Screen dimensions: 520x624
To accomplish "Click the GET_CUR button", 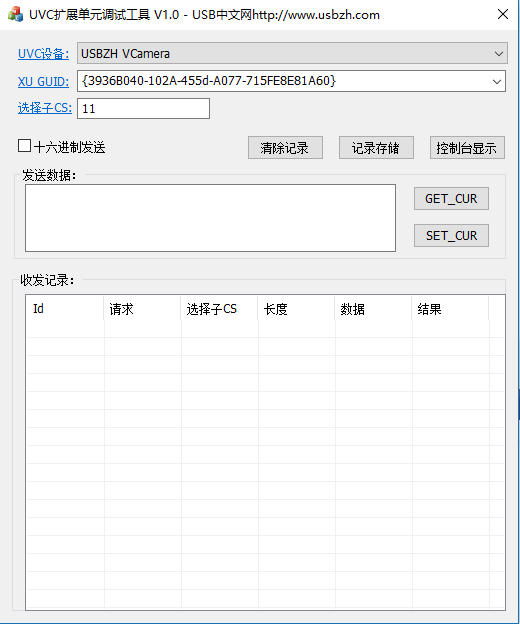I will [x=451, y=198].
